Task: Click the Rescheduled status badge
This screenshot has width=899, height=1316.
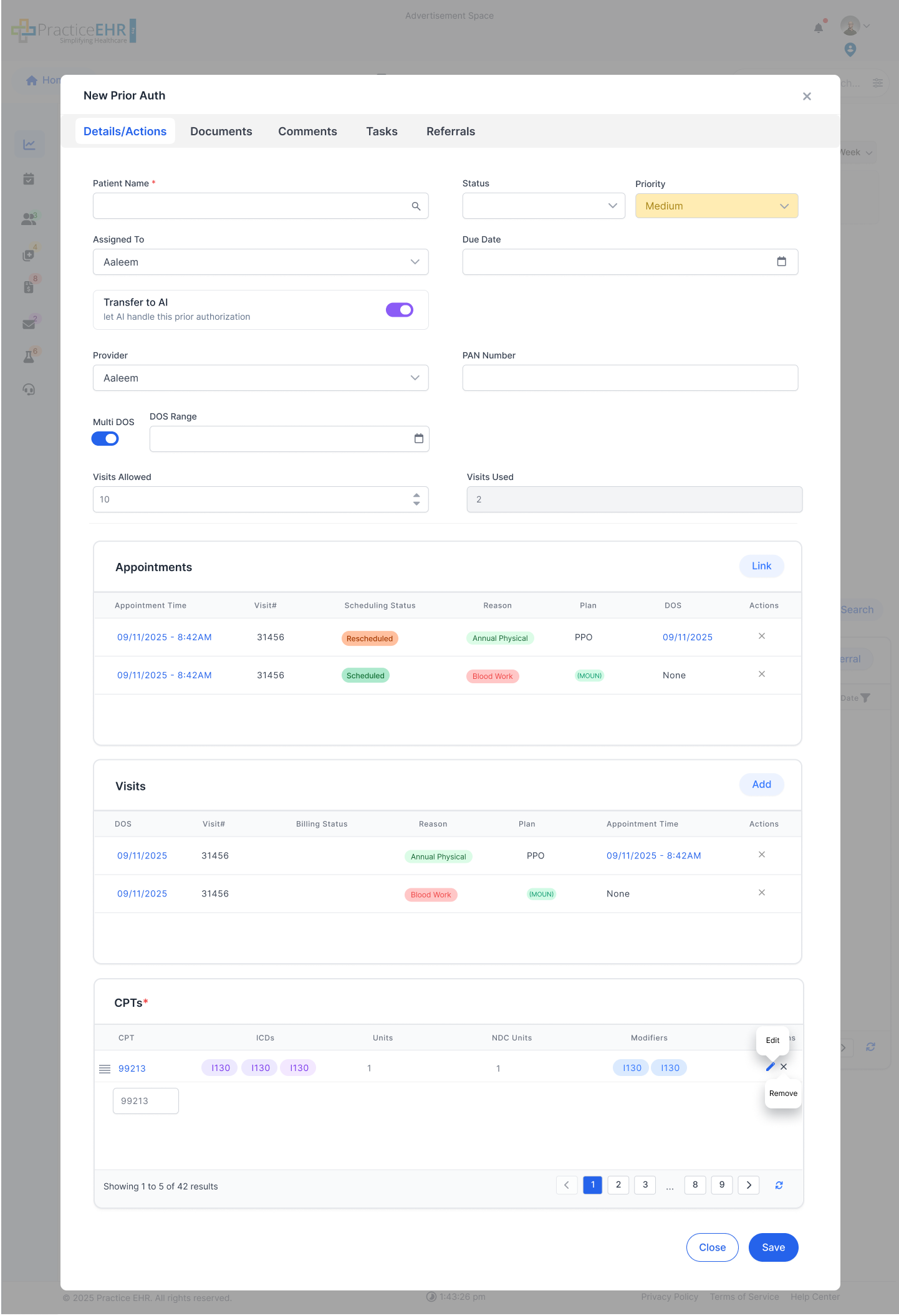Action: pyautogui.click(x=370, y=638)
